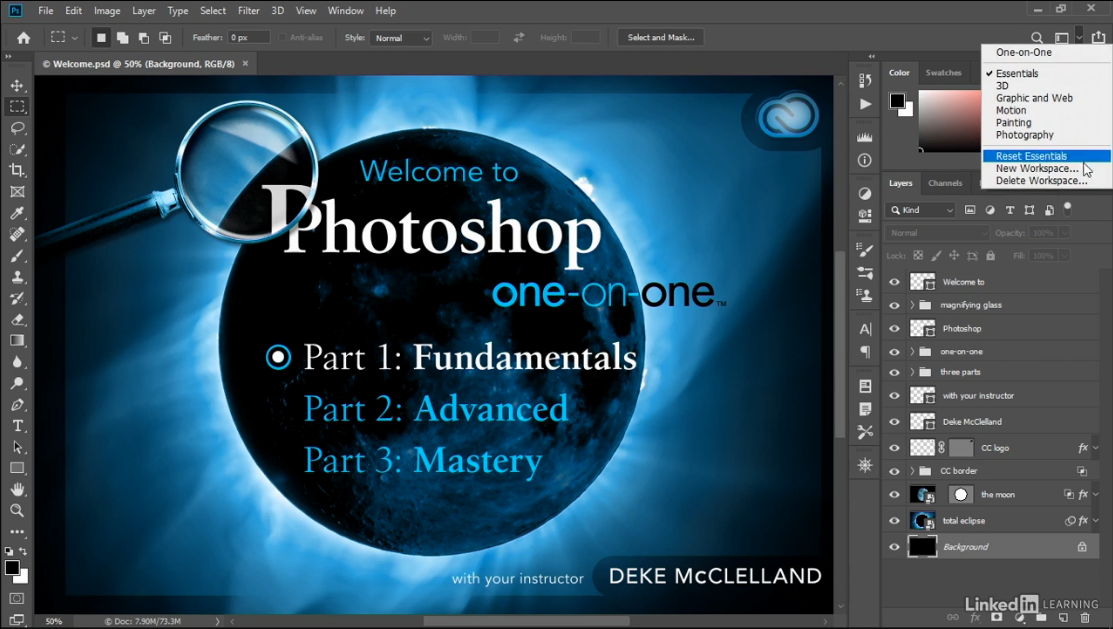This screenshot has width=1113, height=629.
Task: Switch to the Channels tab
Action: [x=945, y=183]
